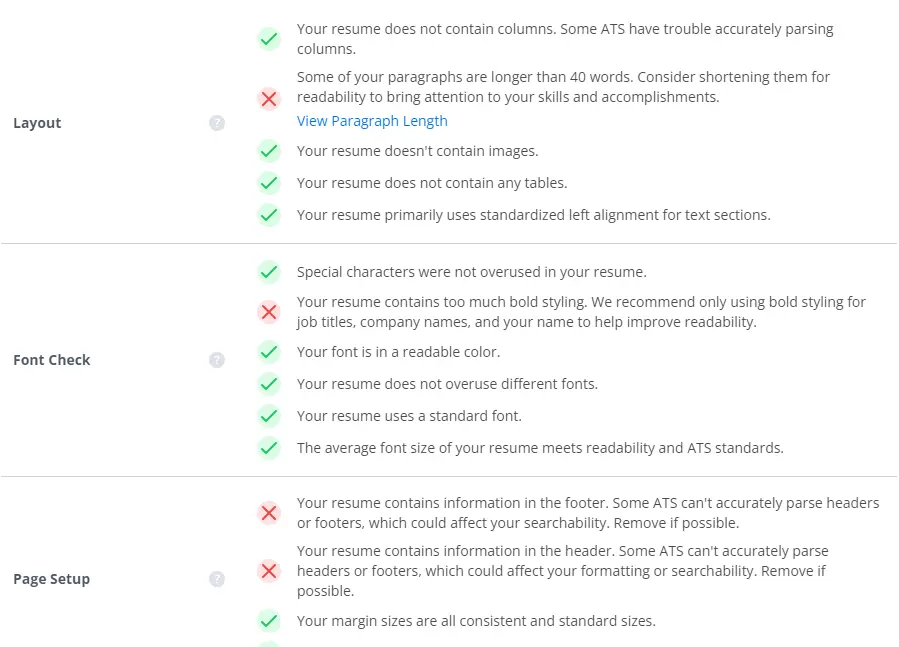Image resolution: width=899 pixels, height=647 pixels.
Task: Click the Layout help question mark icon
Action: 217,123
